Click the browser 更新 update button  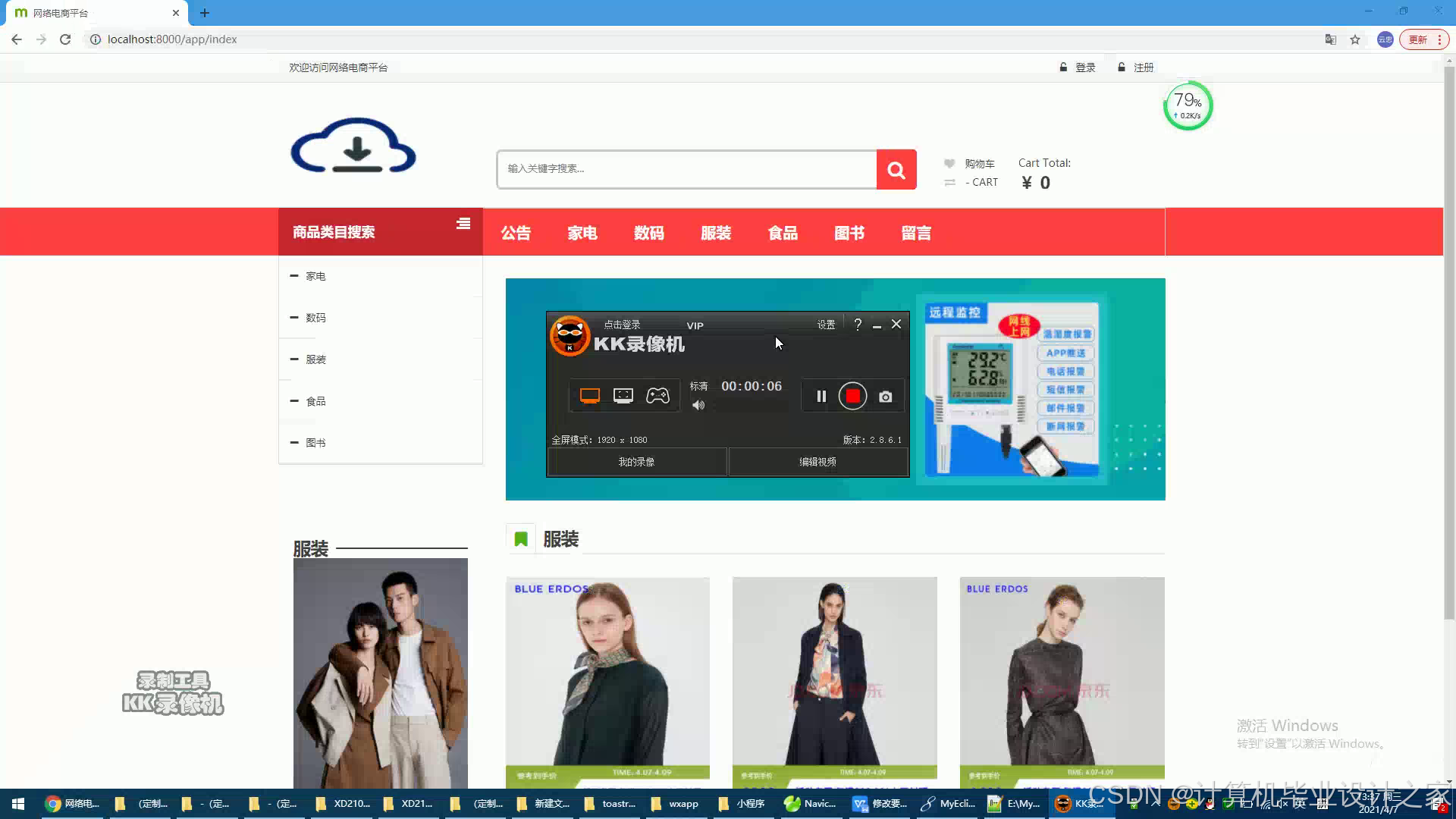click(x=1424, y=39)
